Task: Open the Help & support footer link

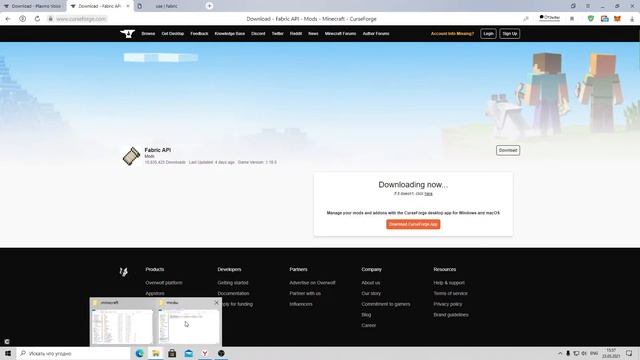Action: click(449, 283)
